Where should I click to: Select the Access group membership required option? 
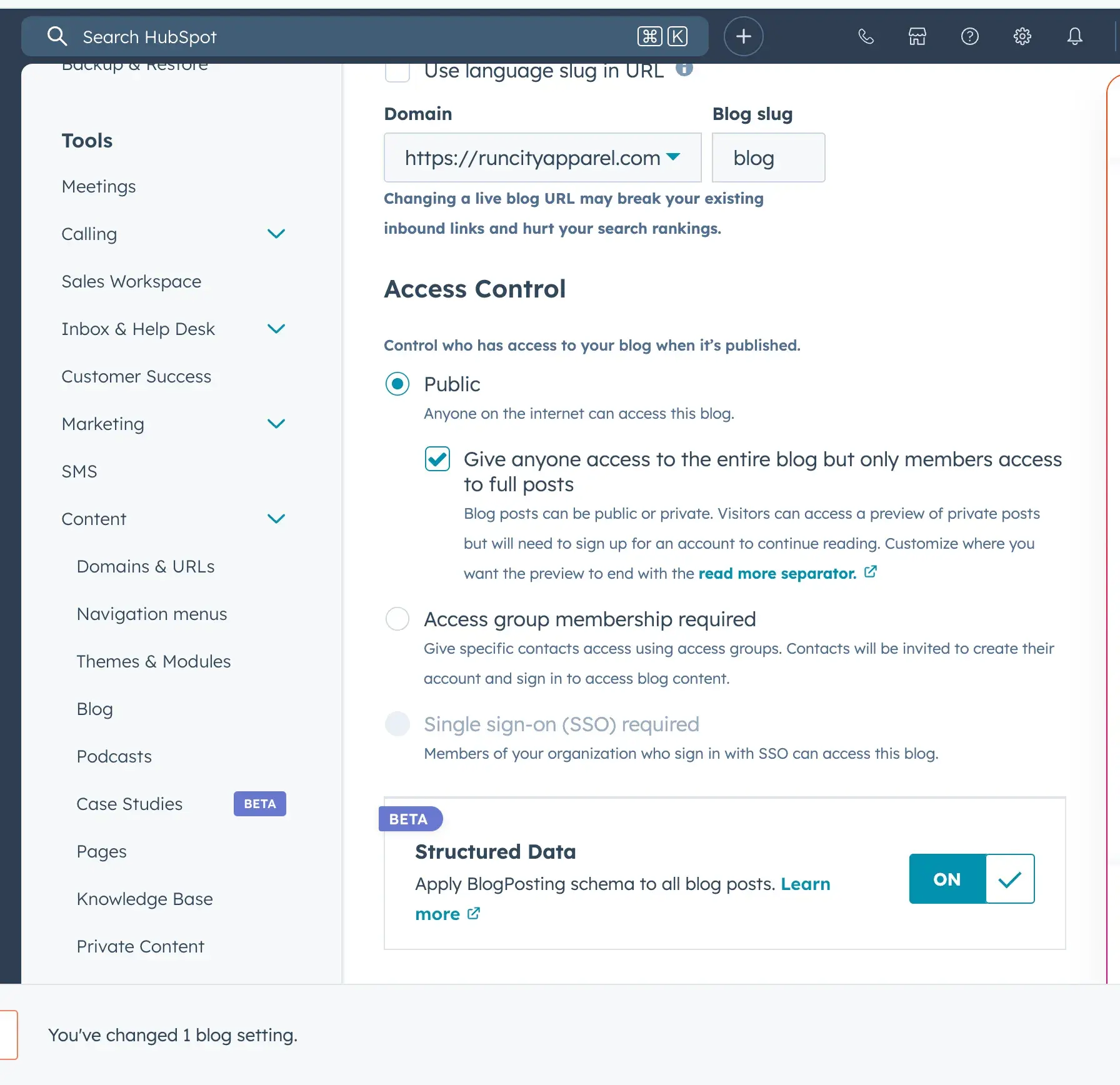pyautogui.click(x=397, y=618)
